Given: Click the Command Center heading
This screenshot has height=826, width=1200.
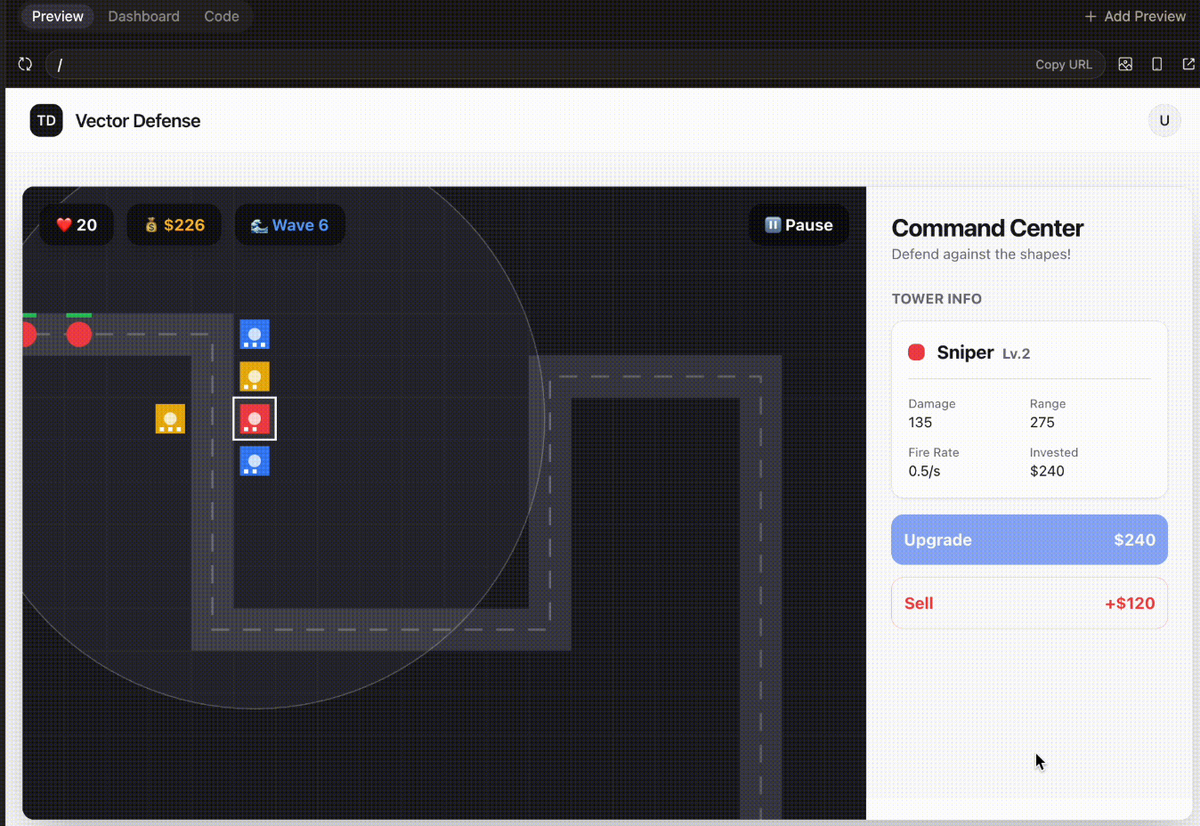Looking at the screenshot, I should coord(987,228).
